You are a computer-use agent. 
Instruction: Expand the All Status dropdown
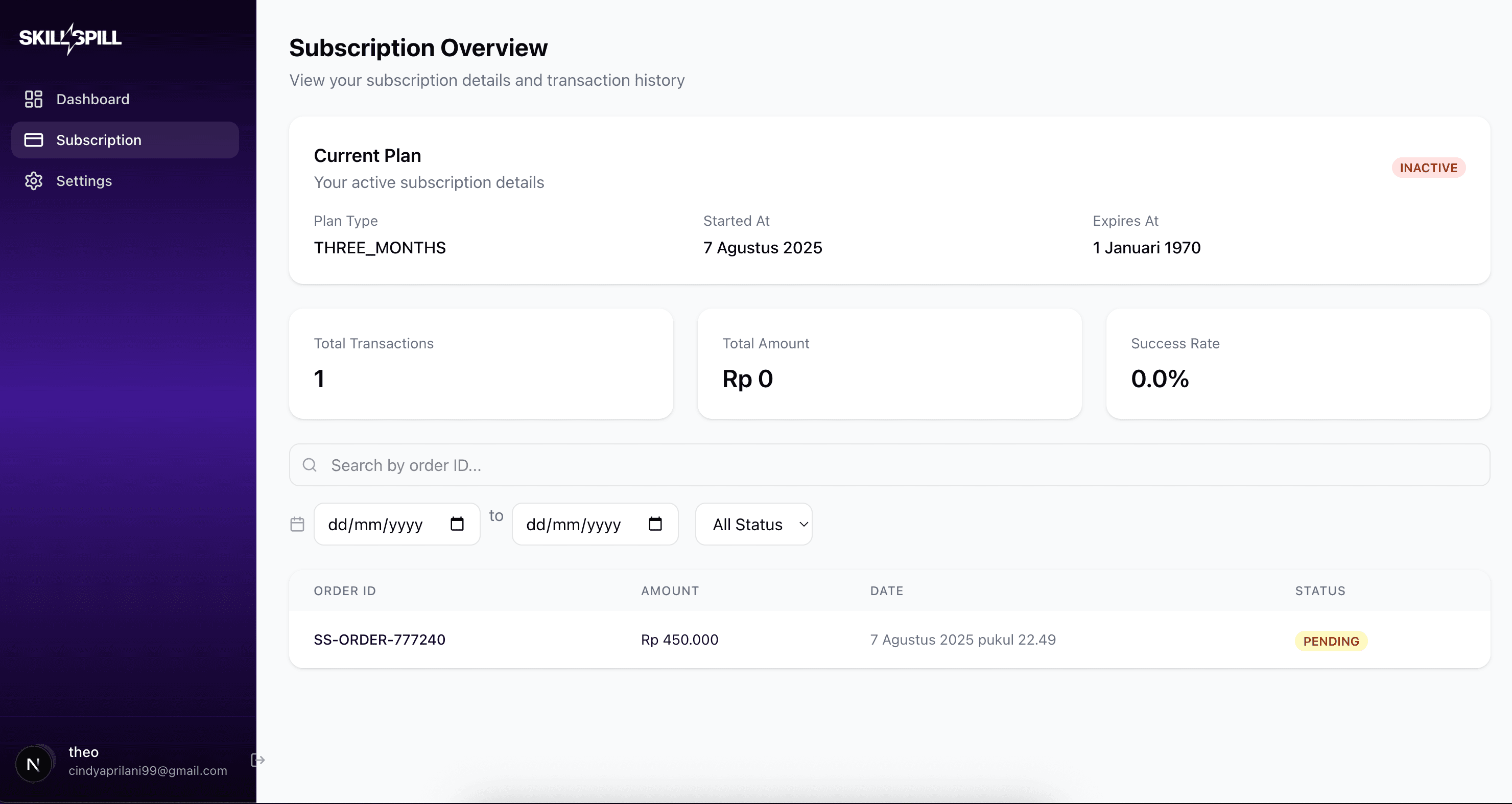pos(753,524)
